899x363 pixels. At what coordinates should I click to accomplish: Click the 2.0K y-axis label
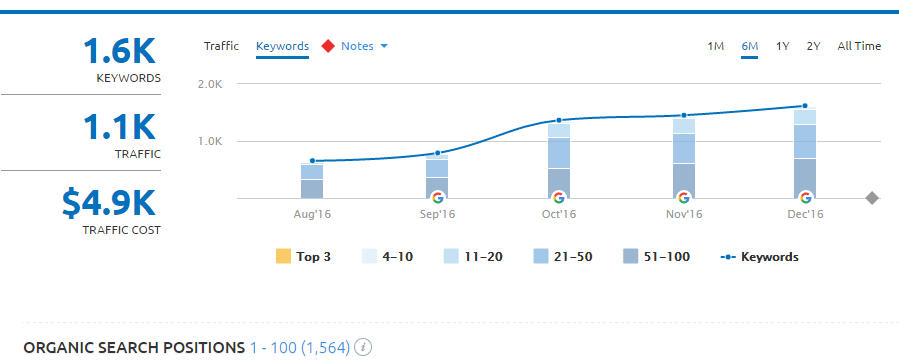click(209, 84)
